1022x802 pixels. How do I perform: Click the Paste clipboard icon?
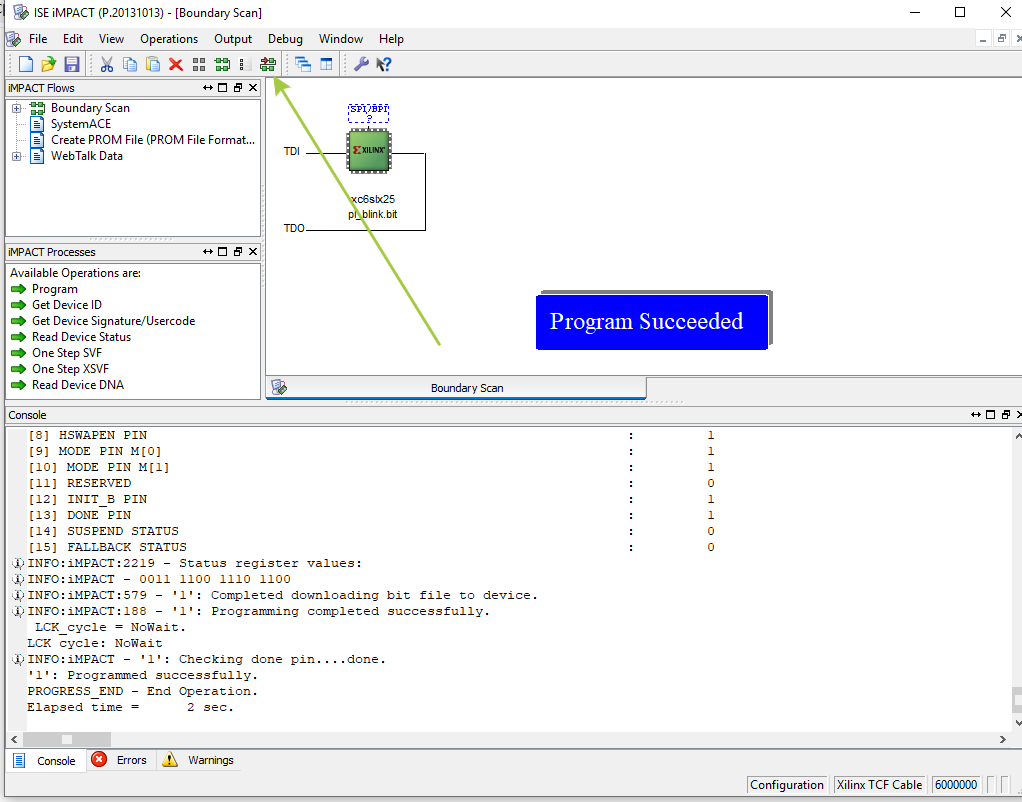coord(153,64)
